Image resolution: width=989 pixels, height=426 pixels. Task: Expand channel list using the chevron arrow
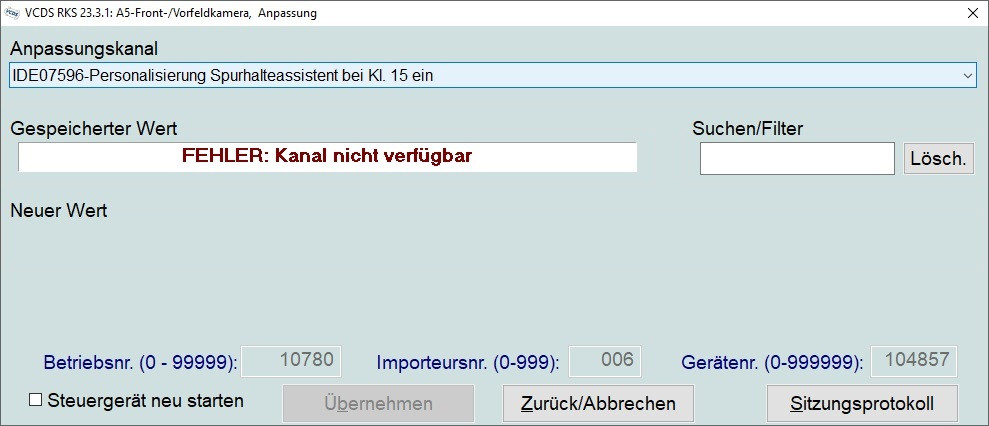(966, 75)
